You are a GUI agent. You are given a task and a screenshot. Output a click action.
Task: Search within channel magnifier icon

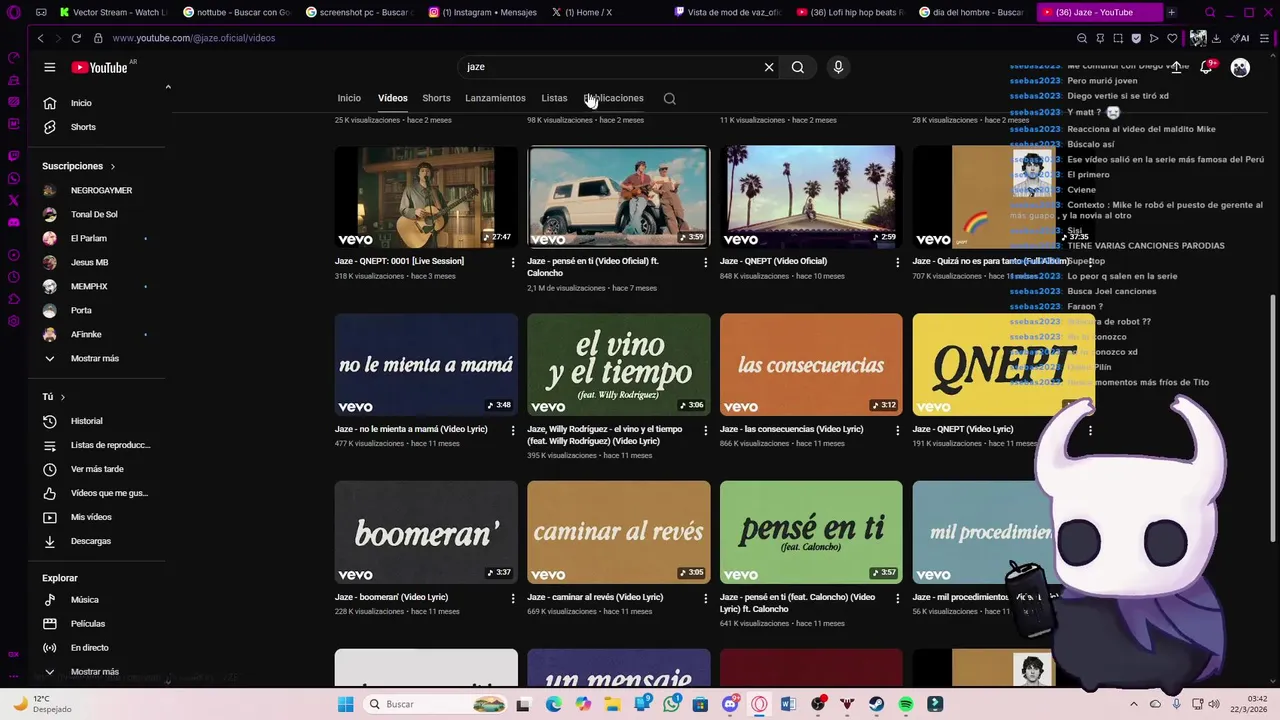point(670,98)
